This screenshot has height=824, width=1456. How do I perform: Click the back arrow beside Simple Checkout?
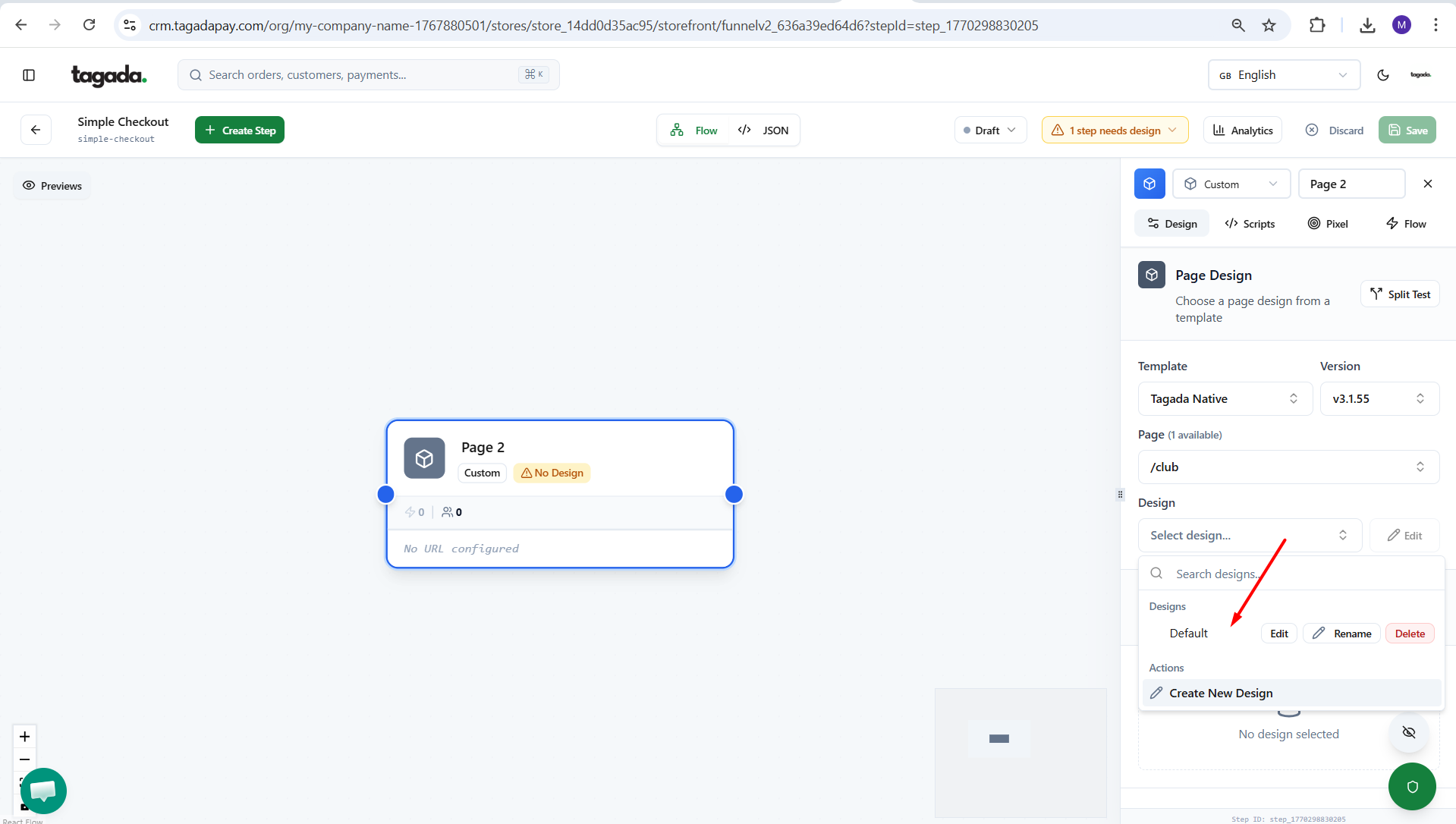tap(36, 130)
